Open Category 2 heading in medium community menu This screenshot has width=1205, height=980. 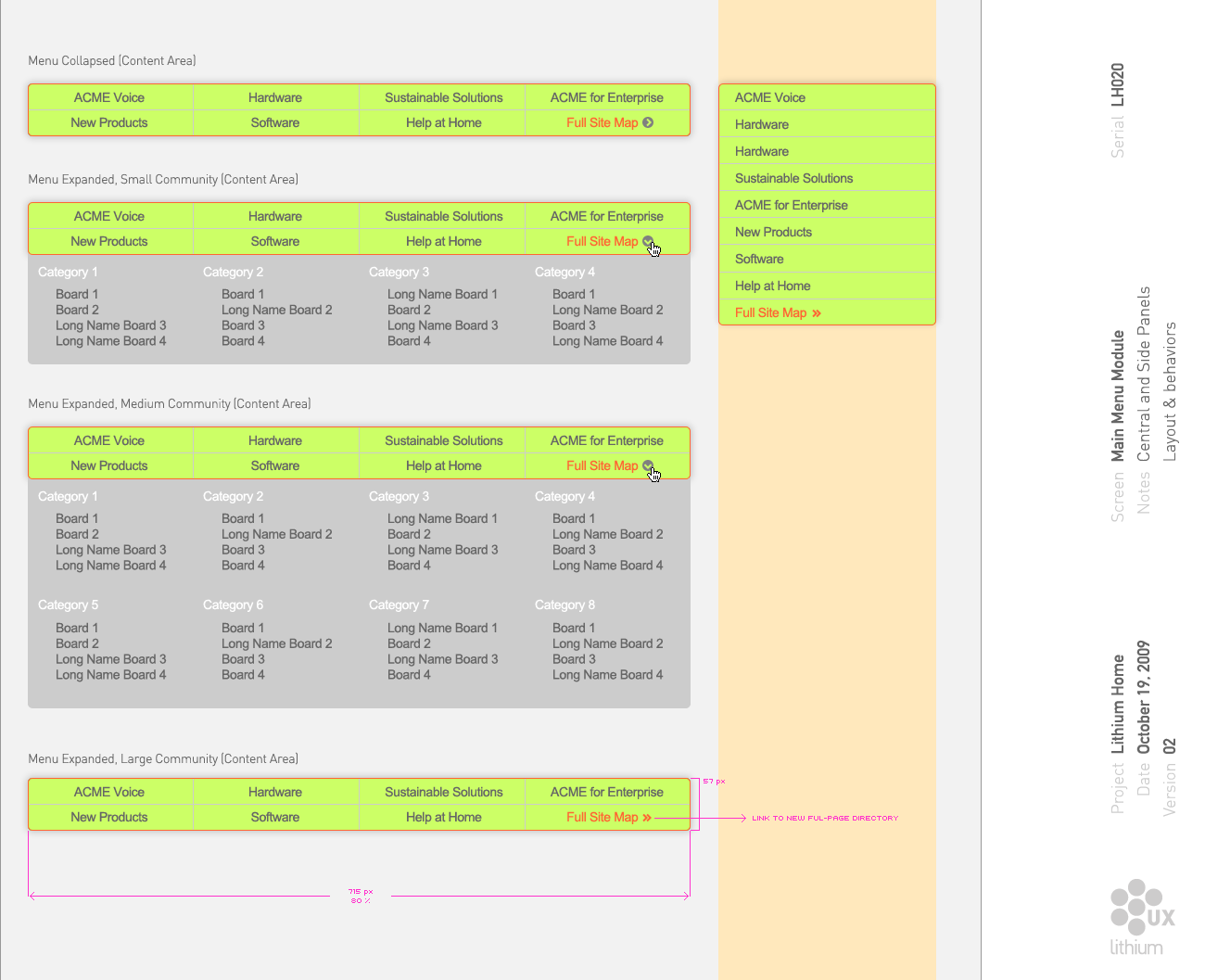pyautogui.click(x=233, y=496)
